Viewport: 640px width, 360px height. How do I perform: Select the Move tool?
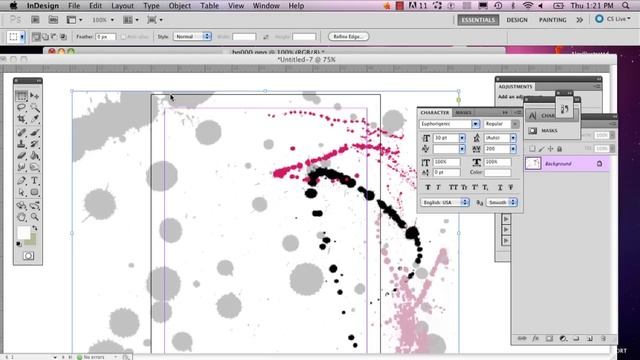pos(35,96)
